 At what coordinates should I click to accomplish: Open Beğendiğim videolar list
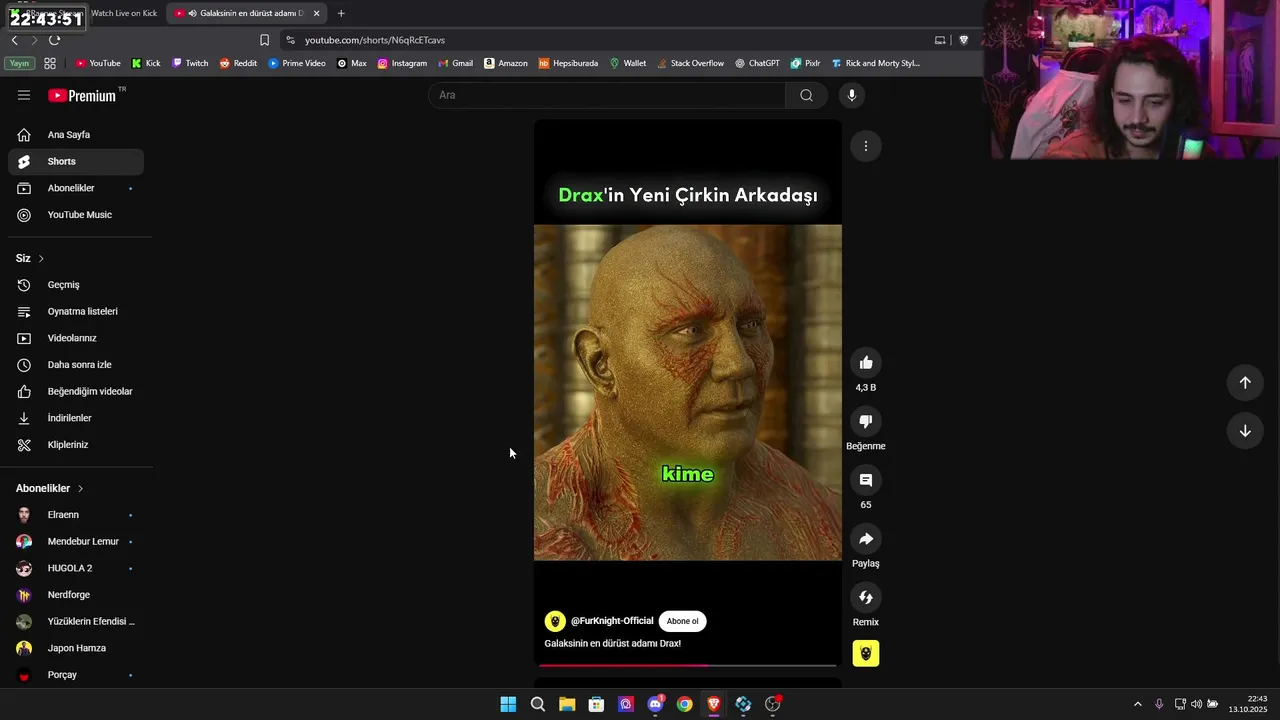point(76,391)
